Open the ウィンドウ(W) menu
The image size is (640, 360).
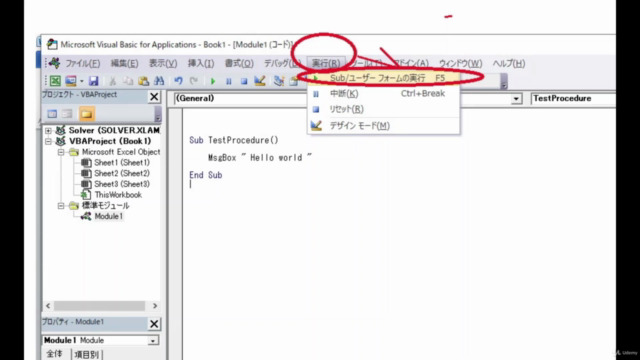pos(460,63)
